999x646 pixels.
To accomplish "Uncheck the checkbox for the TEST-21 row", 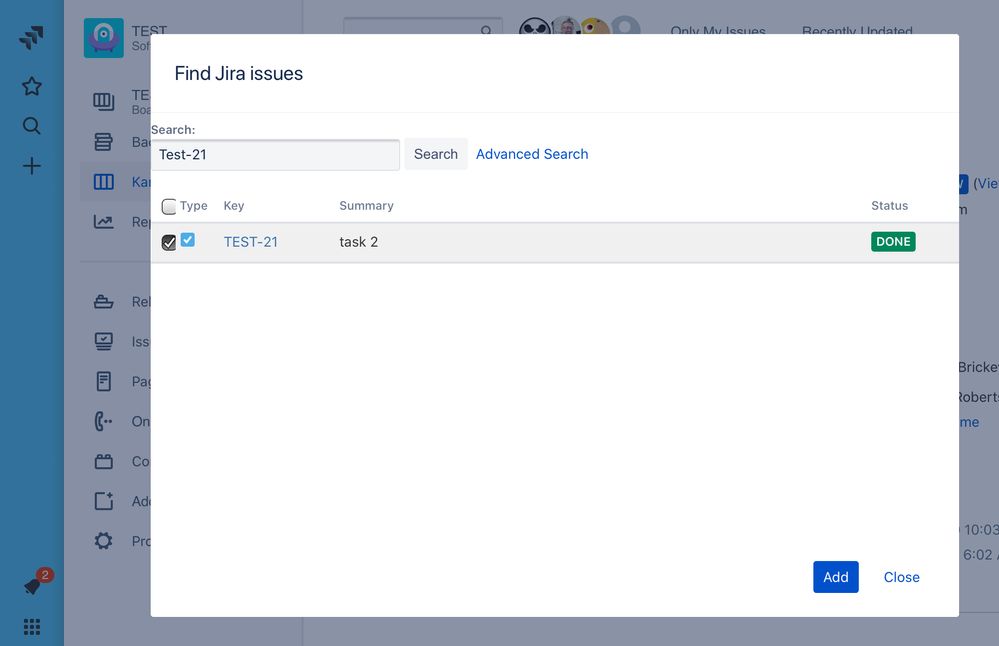I will (169, 243).
